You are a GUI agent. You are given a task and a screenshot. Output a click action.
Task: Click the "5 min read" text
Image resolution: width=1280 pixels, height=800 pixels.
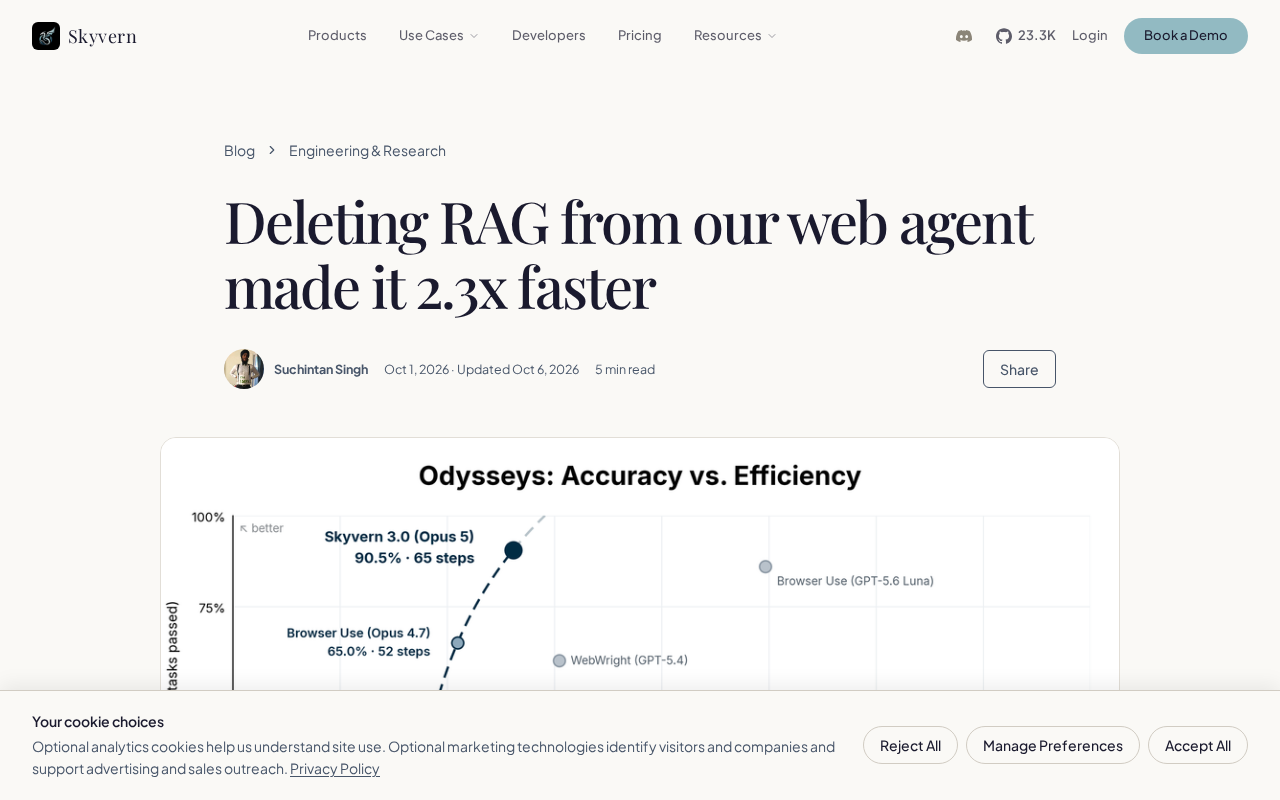tap(625, 369)
